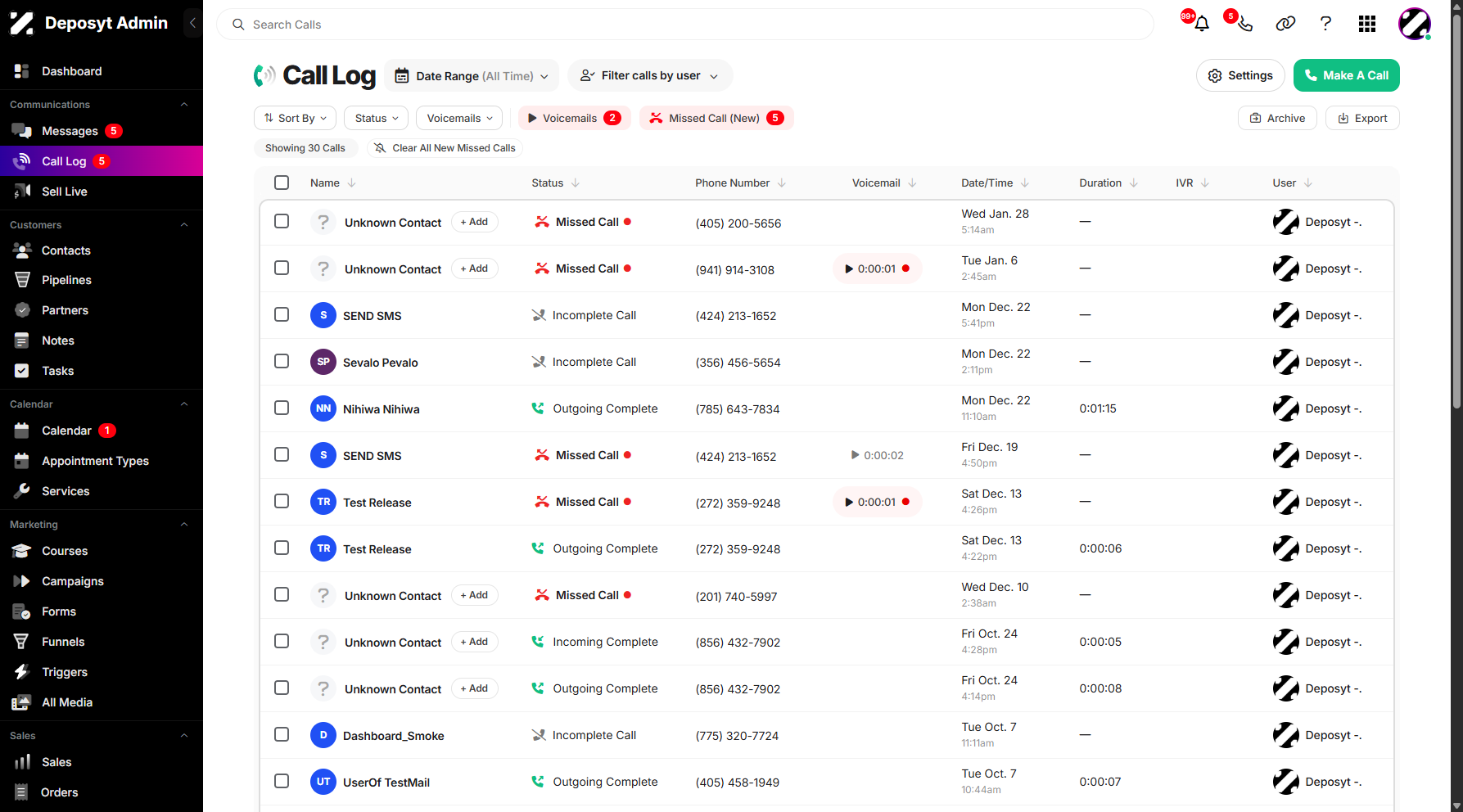Viewport: 1463px width, 812px height.
Task: Open the Status filter dropdown
Action: coord(377,118)
